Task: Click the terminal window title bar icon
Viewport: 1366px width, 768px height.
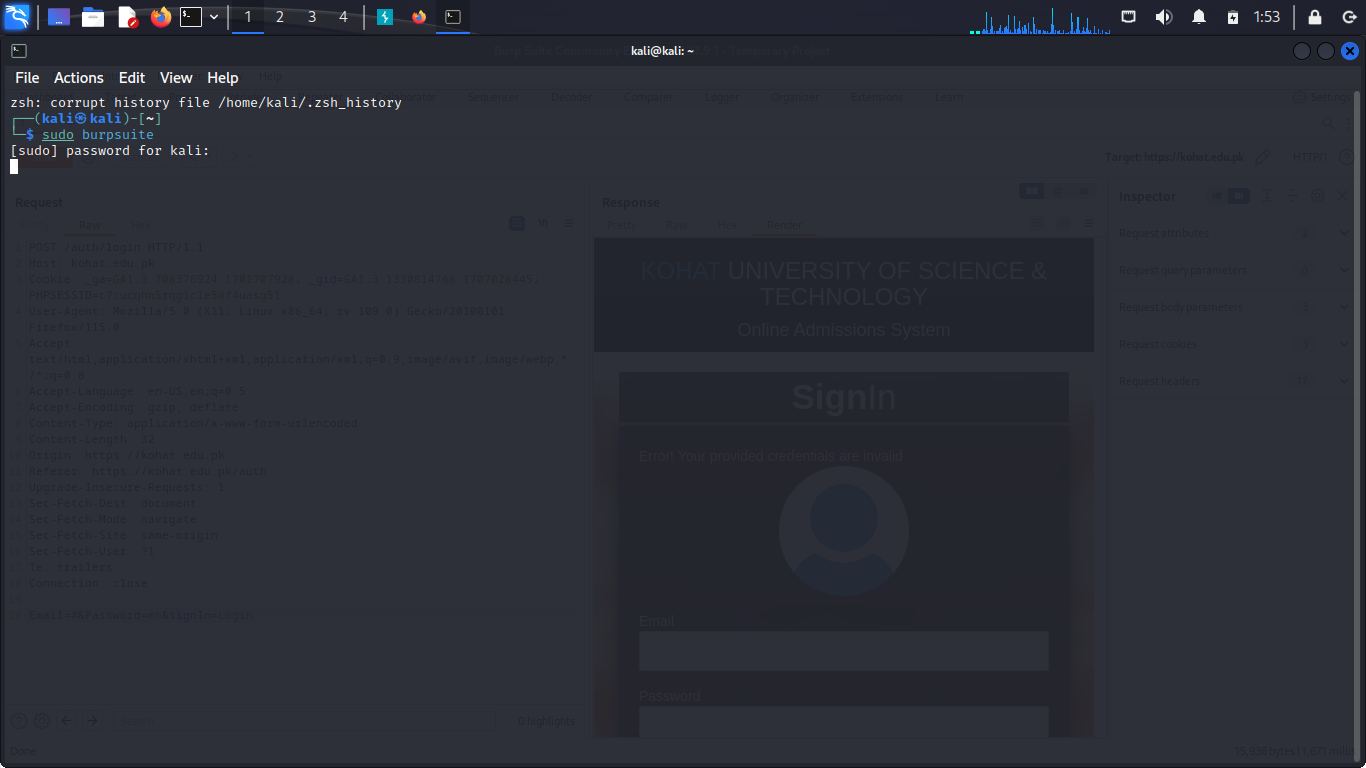Action: tap(19, 51)
